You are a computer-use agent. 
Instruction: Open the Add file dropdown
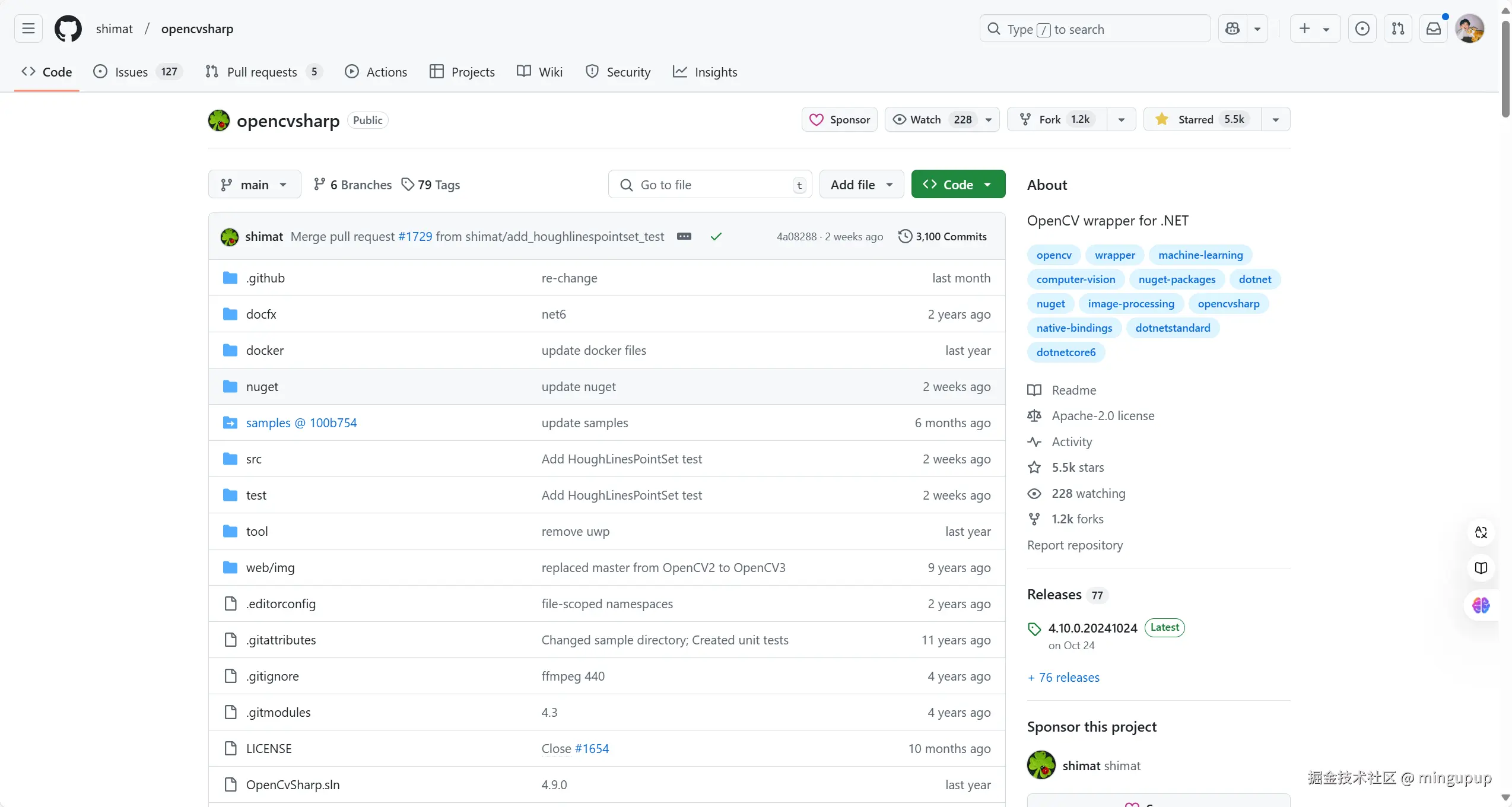point(861,185)
